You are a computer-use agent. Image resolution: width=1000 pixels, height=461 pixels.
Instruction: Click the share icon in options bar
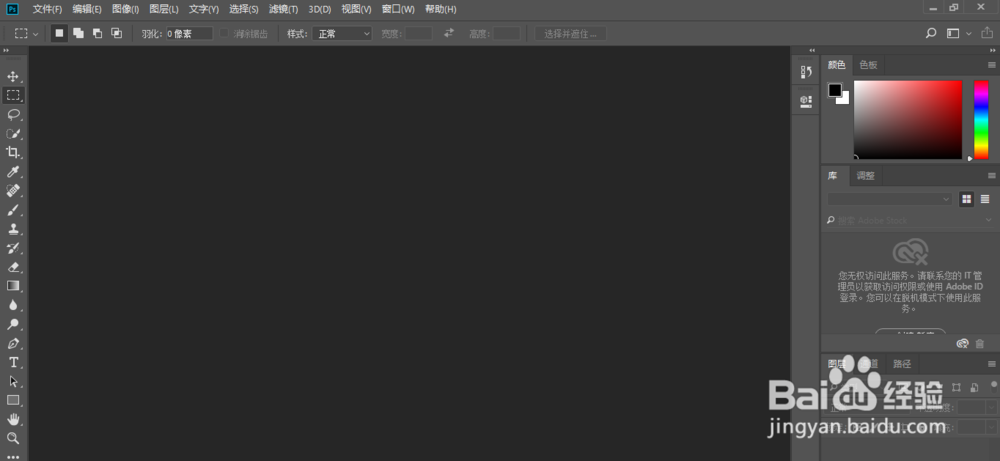click(x=987, y=33)
